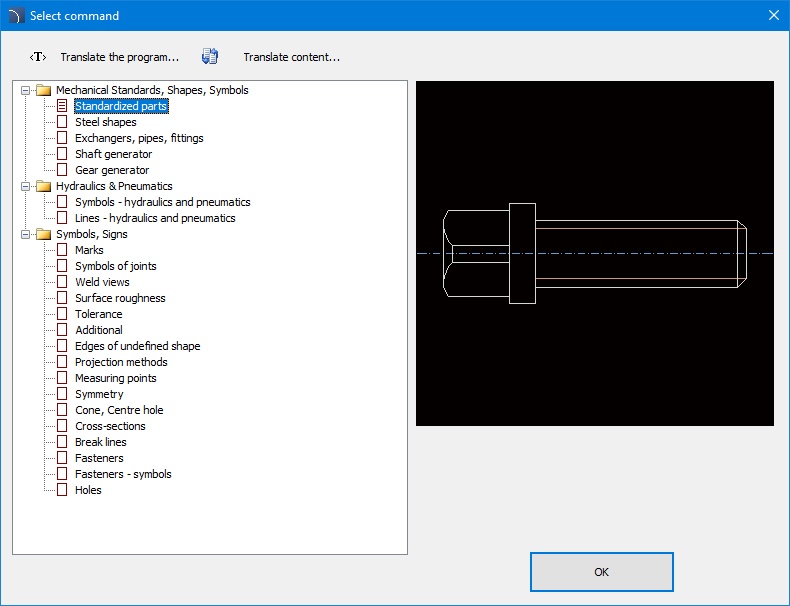Select Steel shapes in the tree
The width and height of the screenshot is (790, 606).
tap(105, 122)
